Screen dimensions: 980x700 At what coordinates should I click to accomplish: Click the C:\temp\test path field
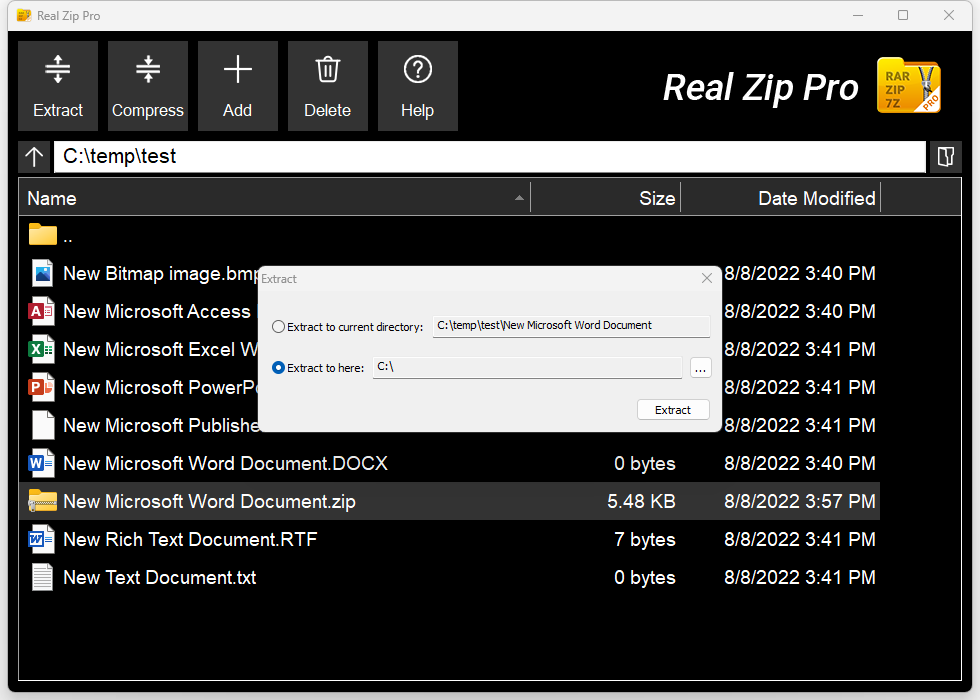pyautogui.click(x=489, y=156)
